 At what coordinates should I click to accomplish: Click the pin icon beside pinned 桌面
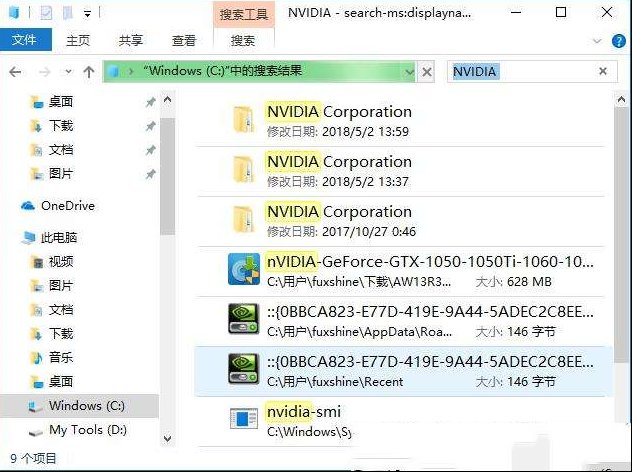click(x=150, y=102)
